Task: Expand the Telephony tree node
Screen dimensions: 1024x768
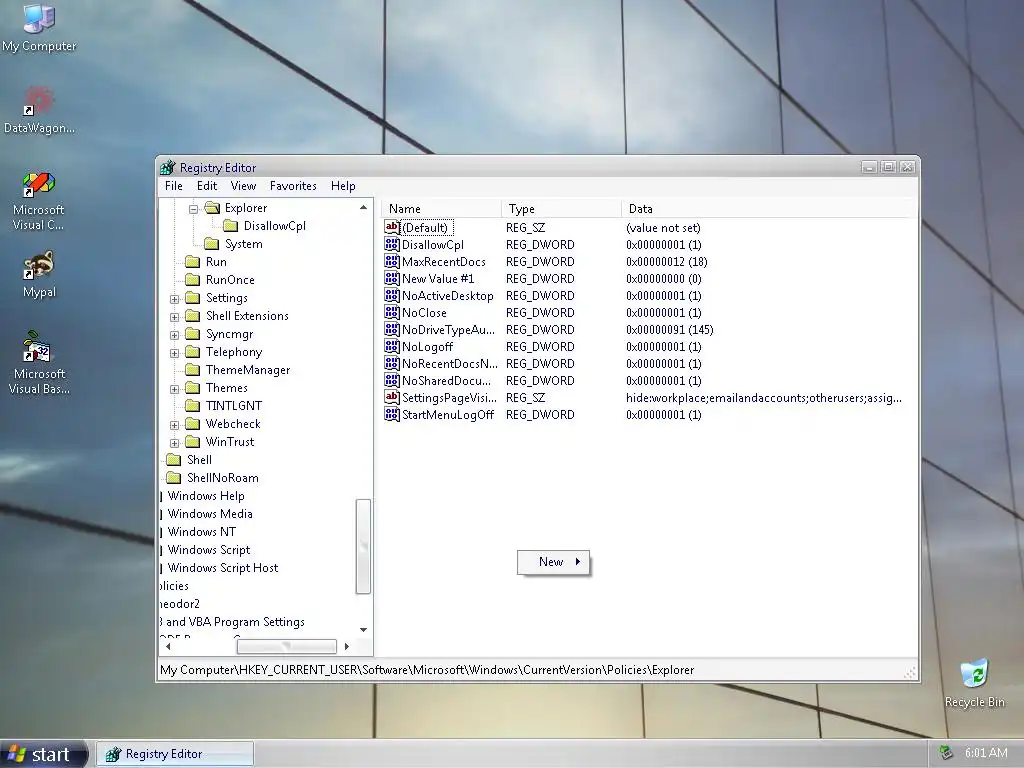Action: point(174,353)
